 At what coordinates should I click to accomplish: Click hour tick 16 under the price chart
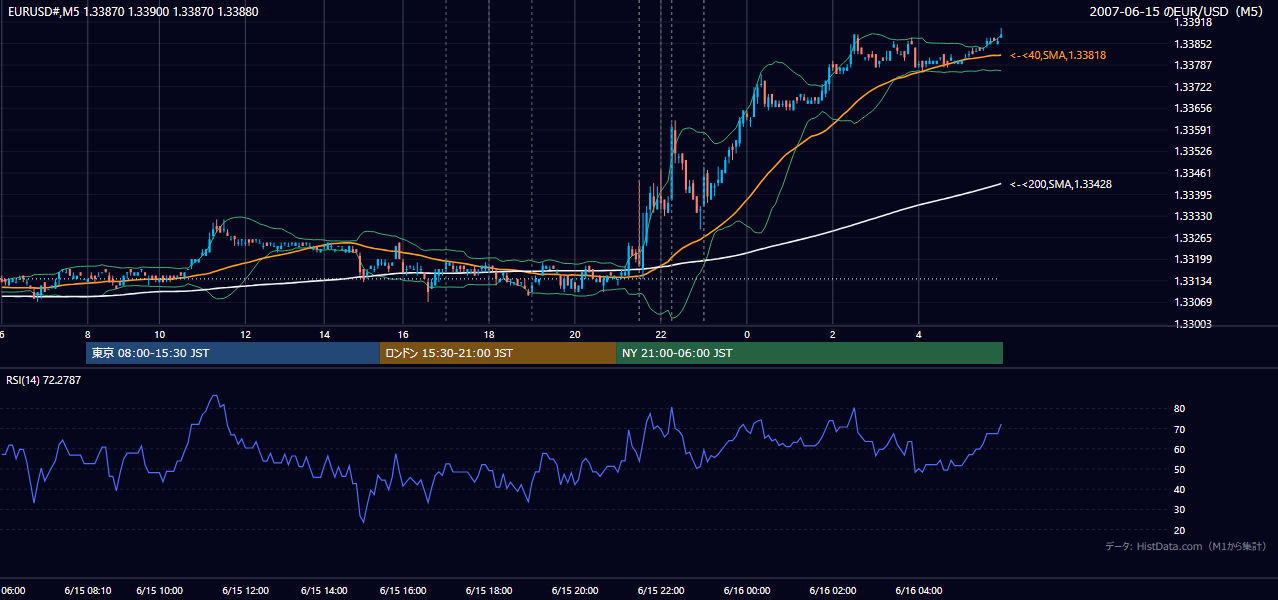coord(403,334)
